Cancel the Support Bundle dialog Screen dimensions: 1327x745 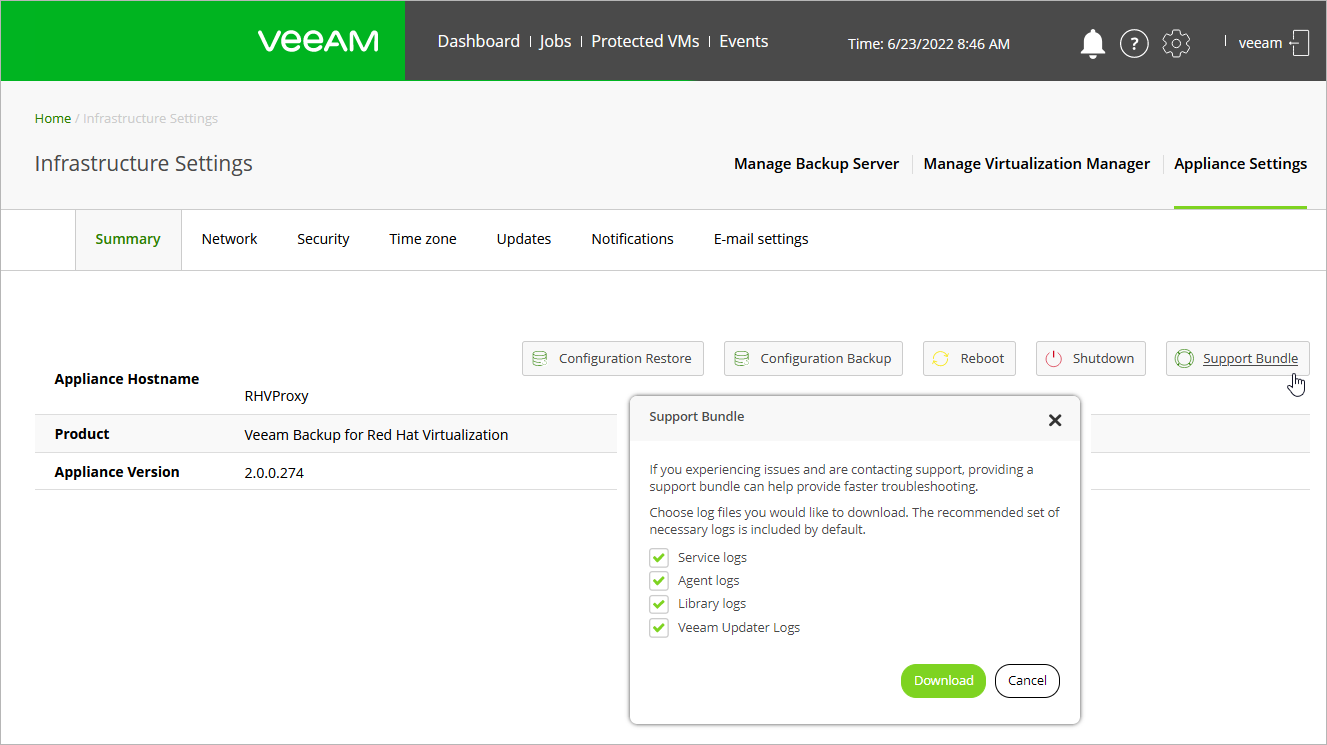[1027, 681]
